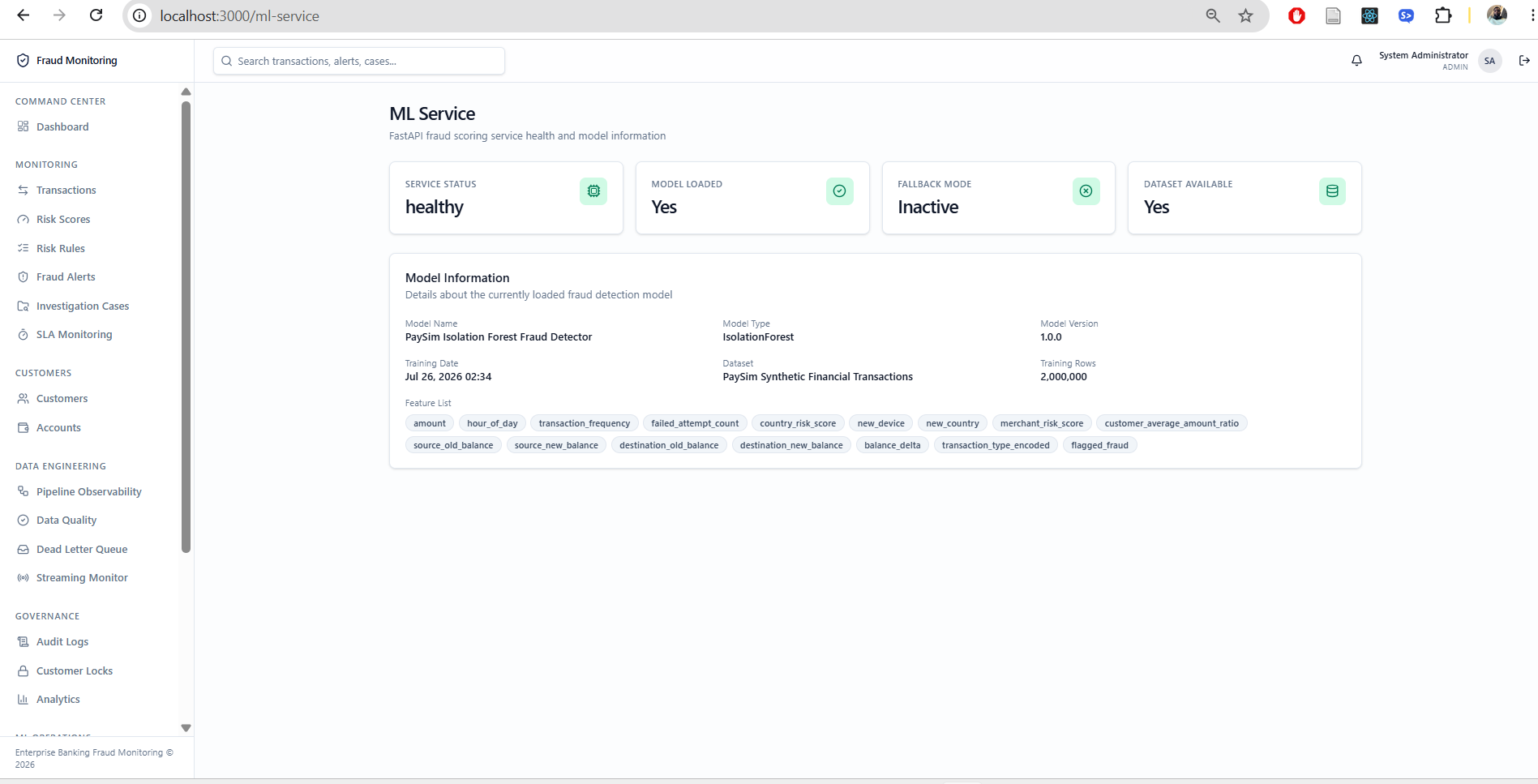Click the destination_old_balance feature tag
1538x784 pixels.
[x=669, y=445]
